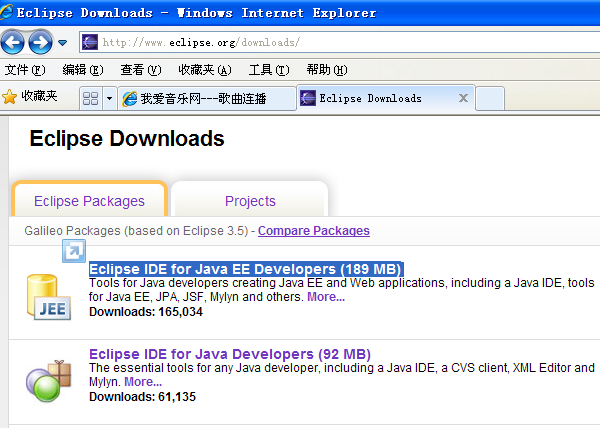Go forward with the Forward arrow button
The height and width of the screenshot is (428, 600).
(x=41, y=42)
